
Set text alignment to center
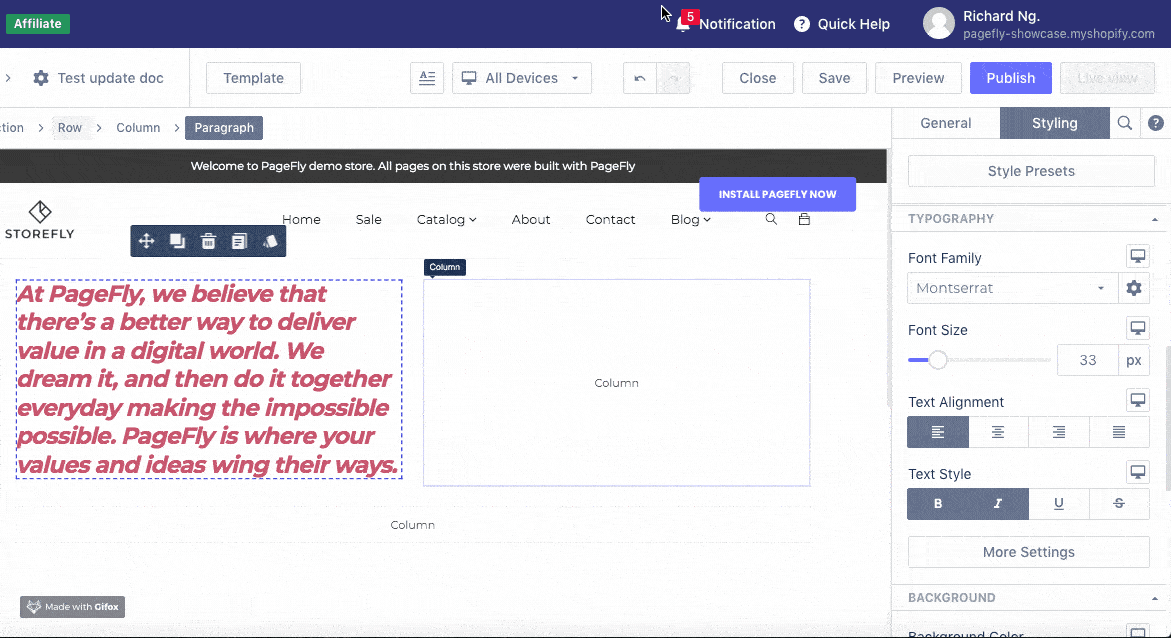998,432
